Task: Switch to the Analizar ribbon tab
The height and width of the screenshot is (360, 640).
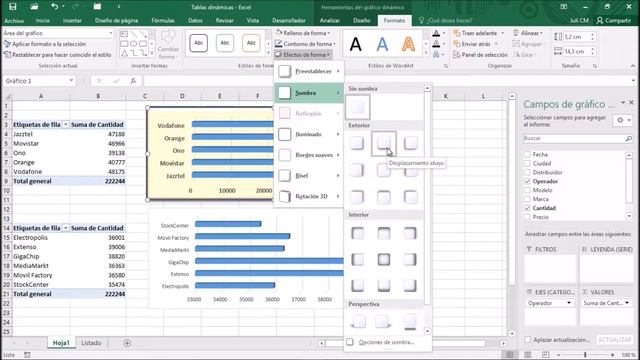Action: point(329,20)
